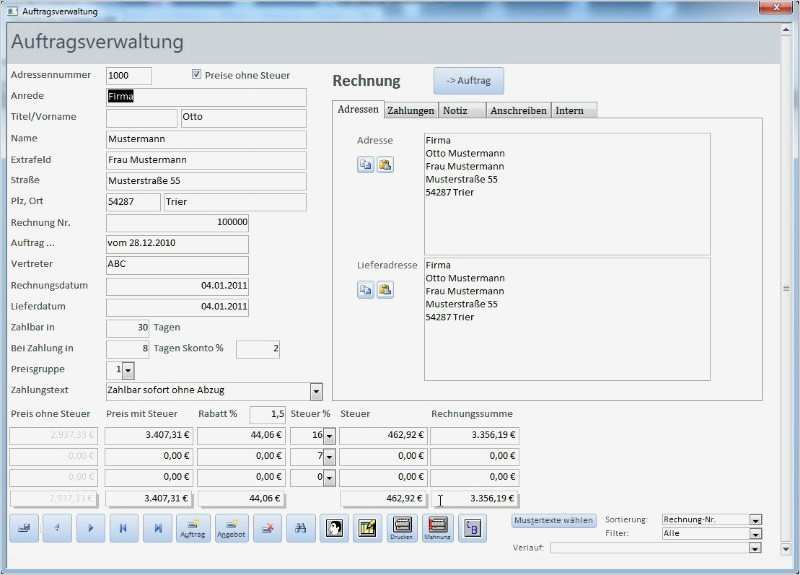Click the Lieferadresse text box

(567, 319)
